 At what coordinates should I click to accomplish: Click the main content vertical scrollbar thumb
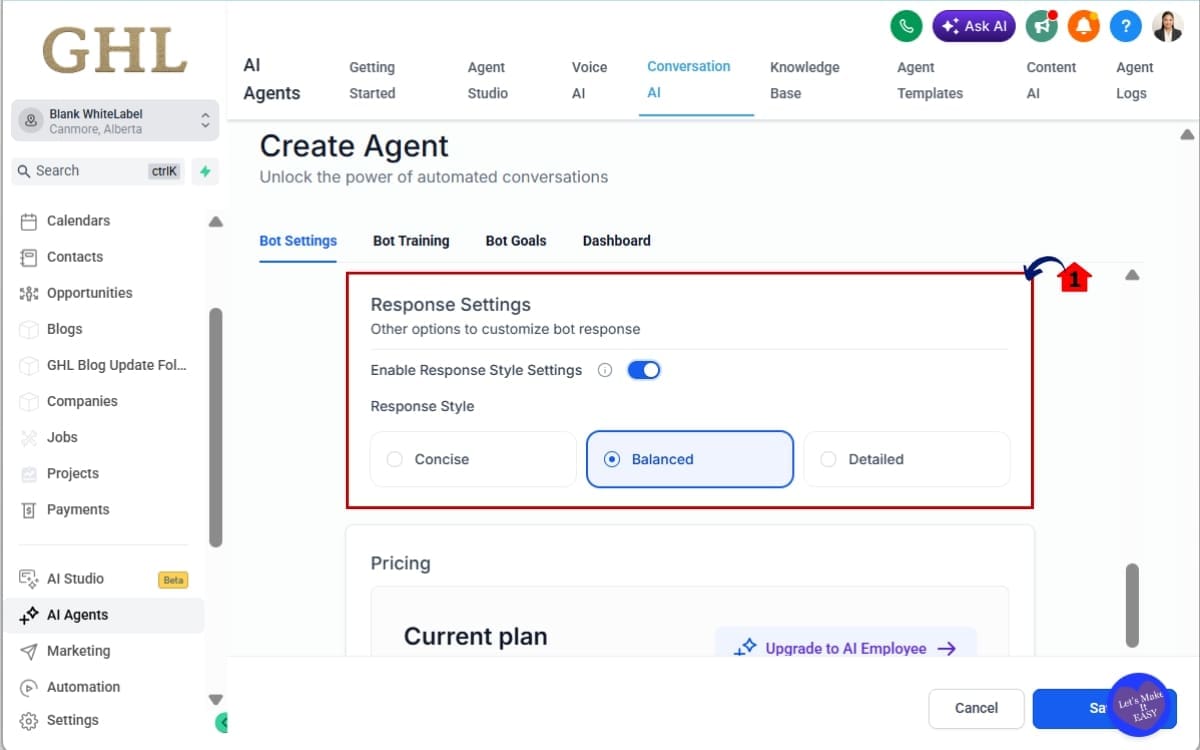(x=1132, y=605)
